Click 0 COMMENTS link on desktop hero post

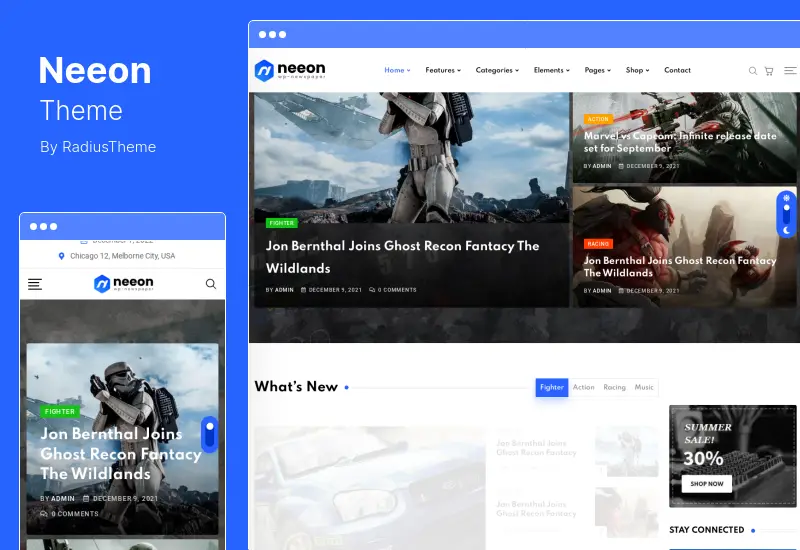(x=393, y=290)
